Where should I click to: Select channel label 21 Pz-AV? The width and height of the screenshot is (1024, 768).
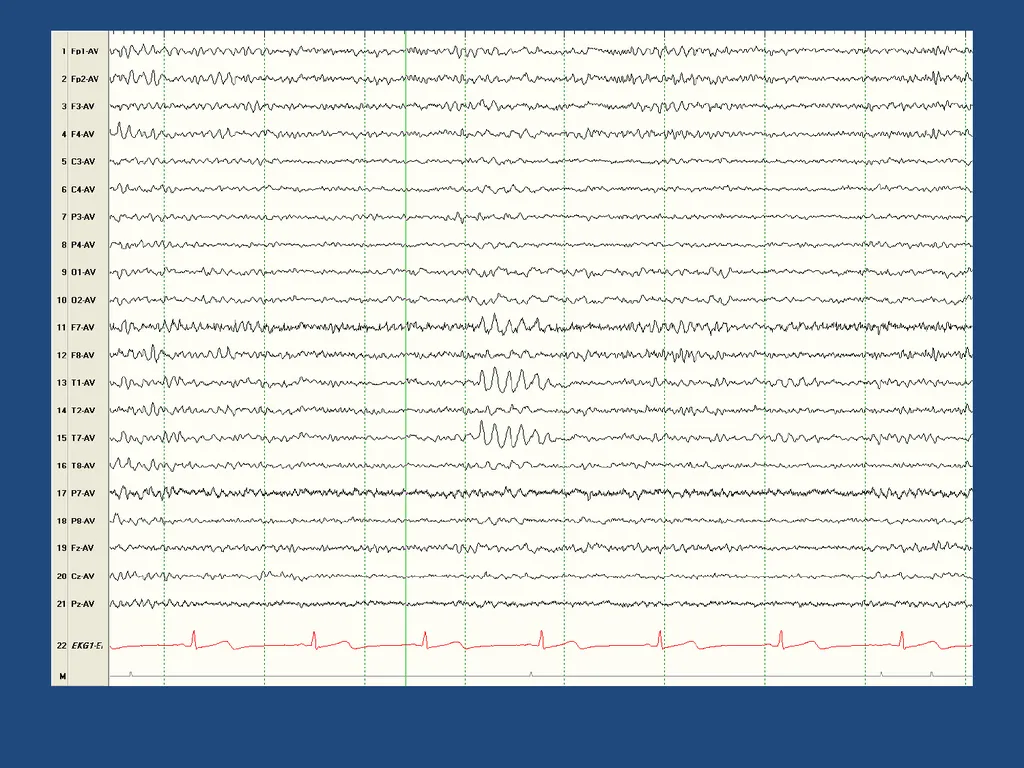(x=75, y=604)
